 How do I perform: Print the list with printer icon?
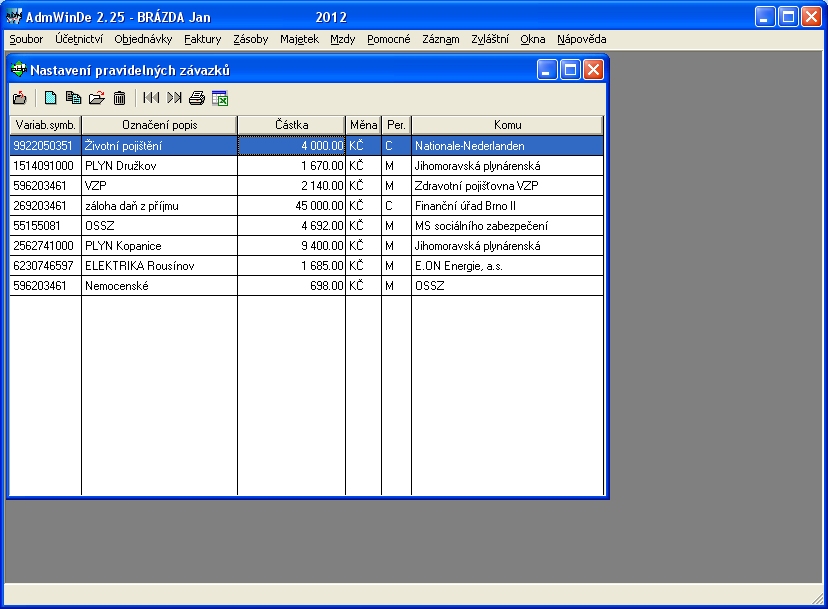[x=196, y=98]
